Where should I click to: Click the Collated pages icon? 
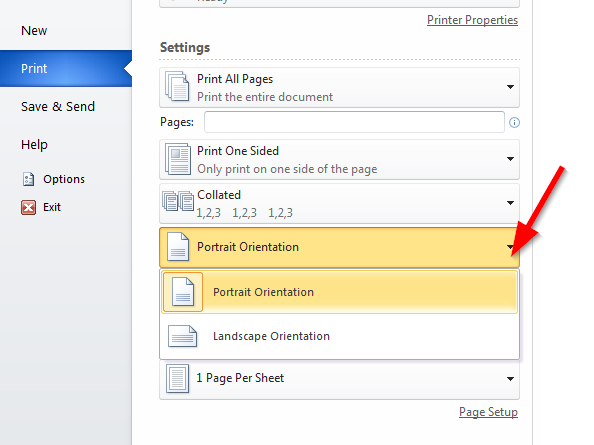[178, 201]
